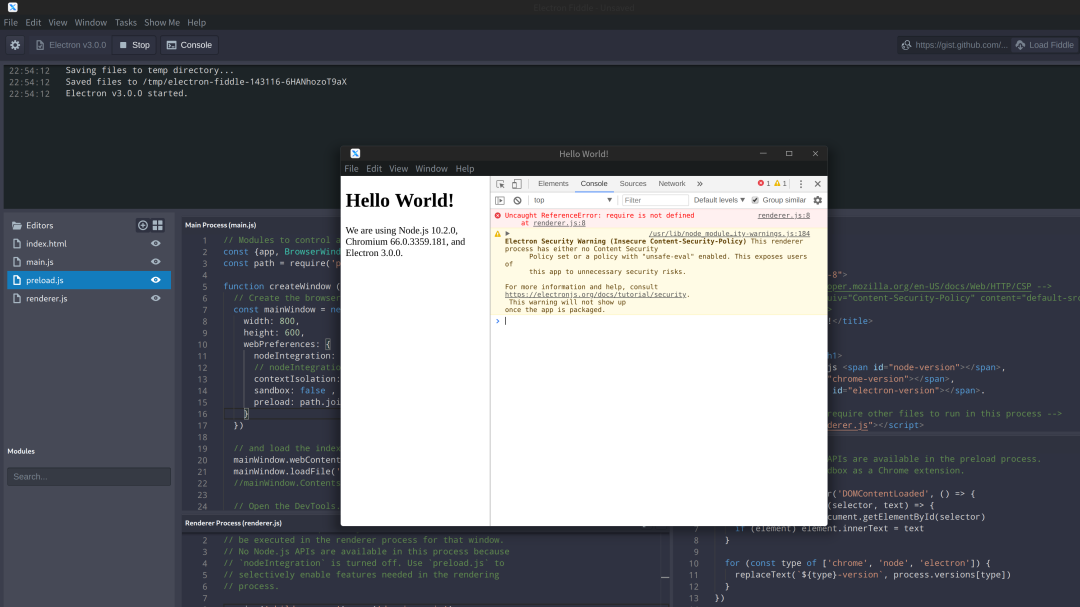
Task: Click the 'Main Process (main.js)' editor title
Action: 220,225
